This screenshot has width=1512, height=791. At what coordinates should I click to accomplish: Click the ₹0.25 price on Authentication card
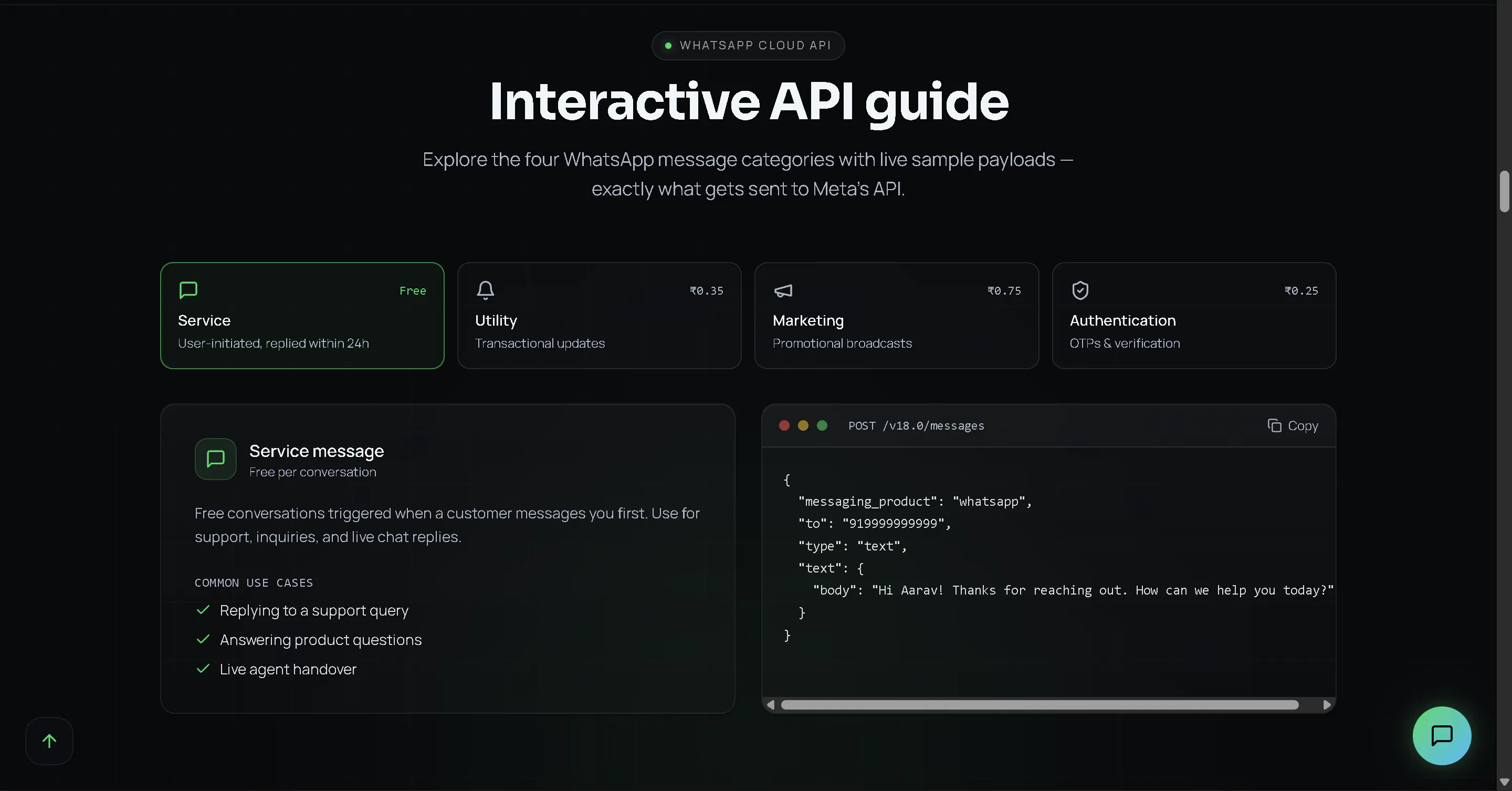1301,290
